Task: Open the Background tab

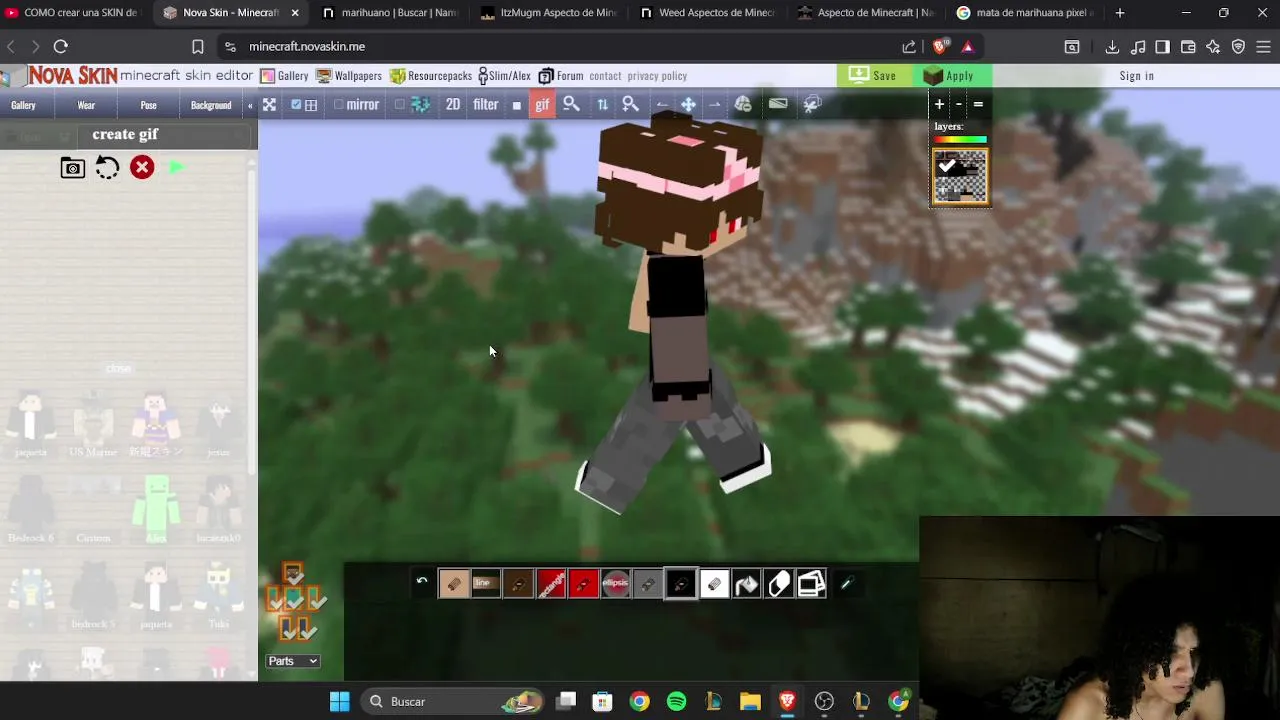Action: pyautogui.click(x=211, y=105)
